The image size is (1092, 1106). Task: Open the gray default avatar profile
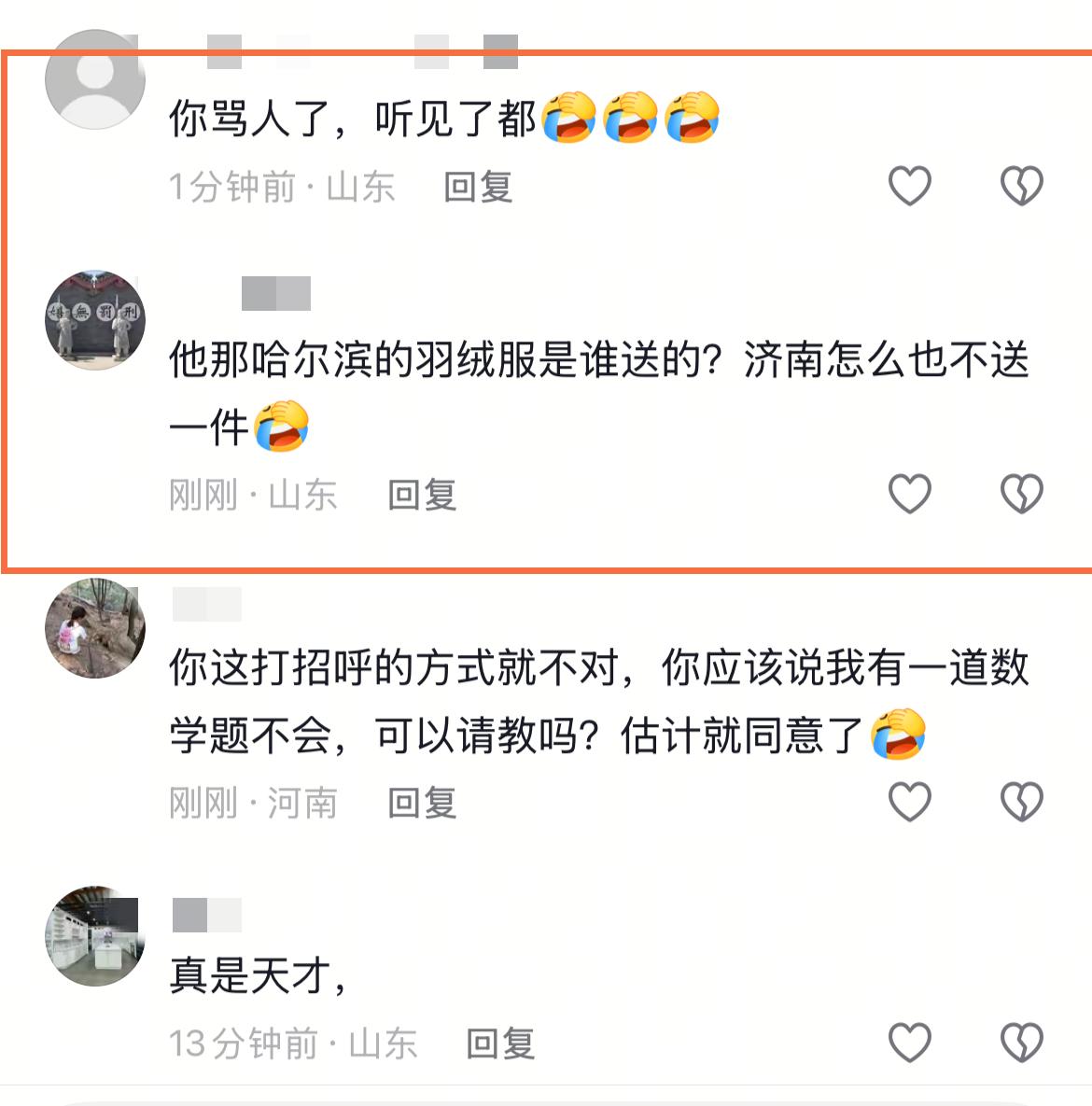click(x=95, y=79)
